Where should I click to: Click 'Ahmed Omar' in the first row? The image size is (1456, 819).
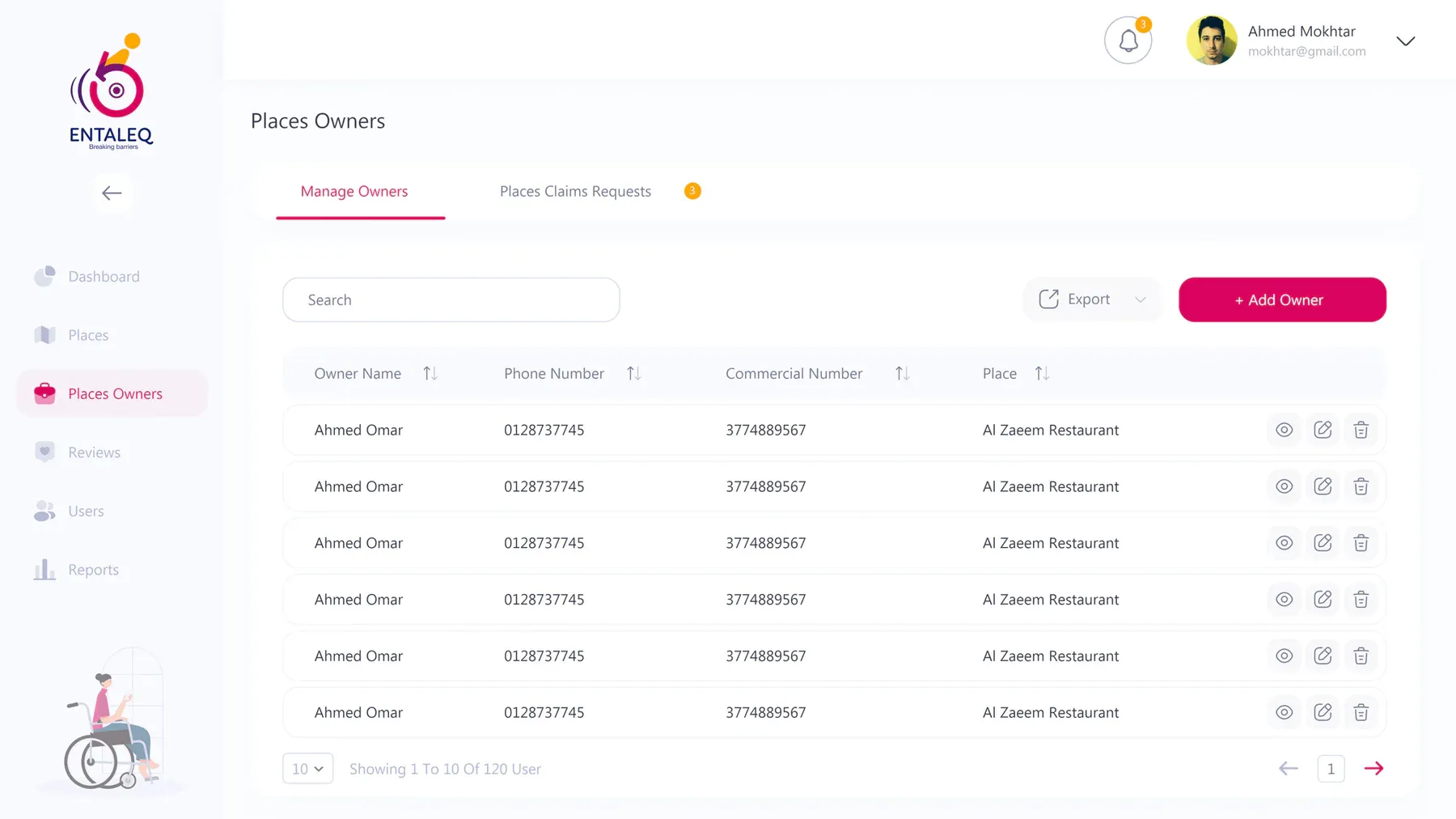click(358, 431)
